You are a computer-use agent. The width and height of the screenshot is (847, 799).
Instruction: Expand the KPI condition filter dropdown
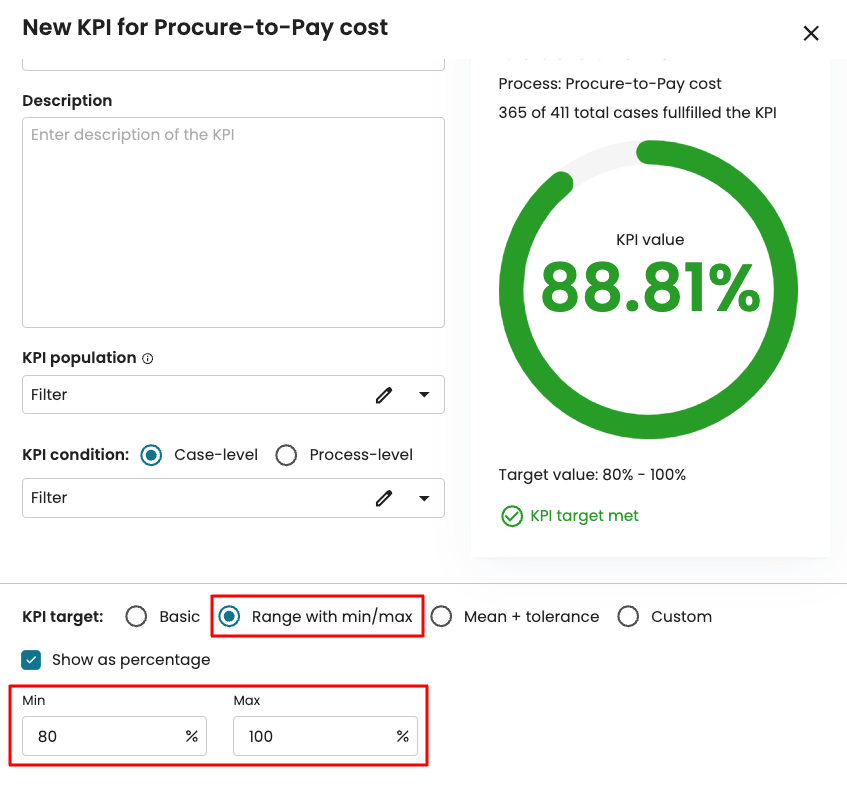tap(424, 498)
